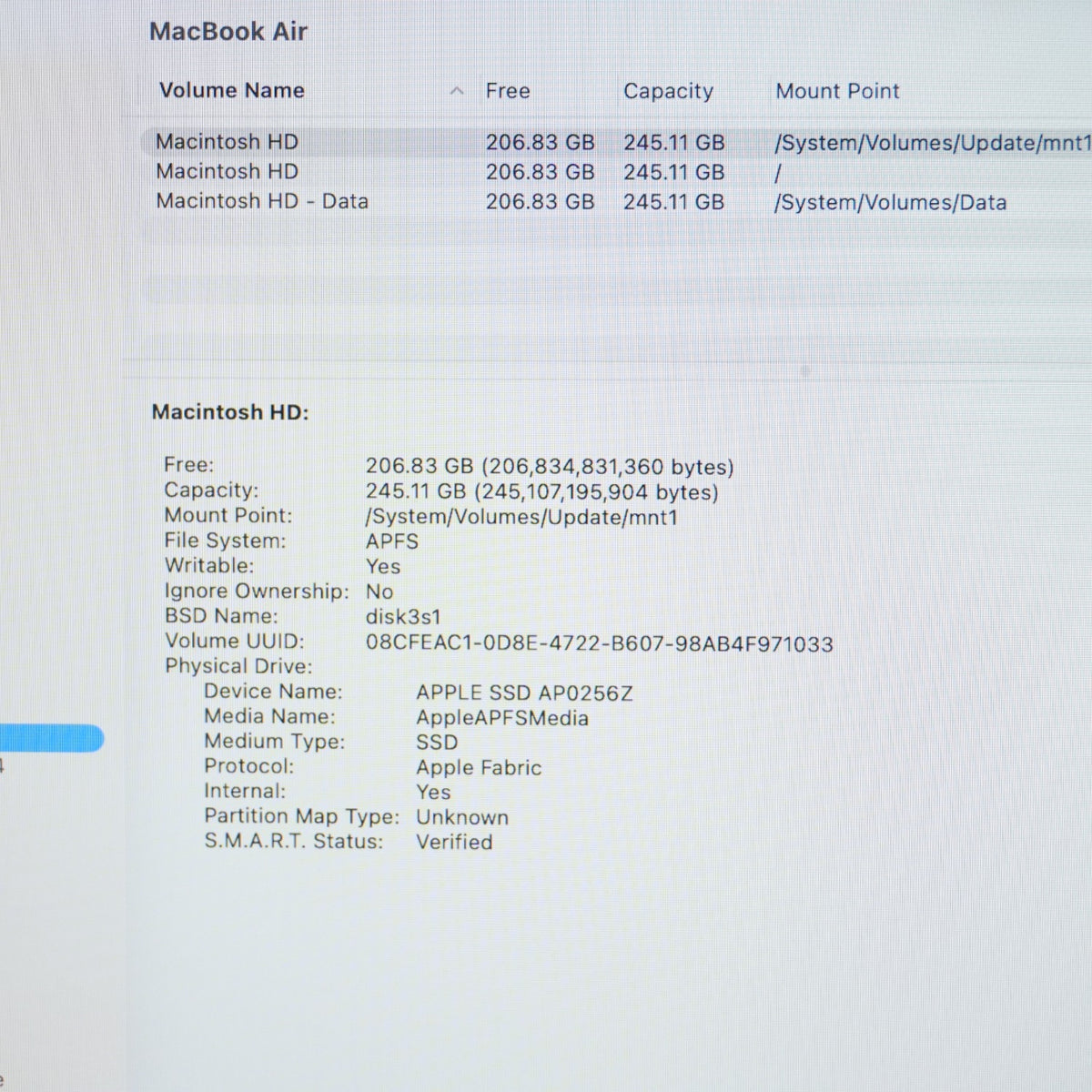Sort volumes by the Capacity column
Screen dimensions: 1092x1092
coord(668,91)
